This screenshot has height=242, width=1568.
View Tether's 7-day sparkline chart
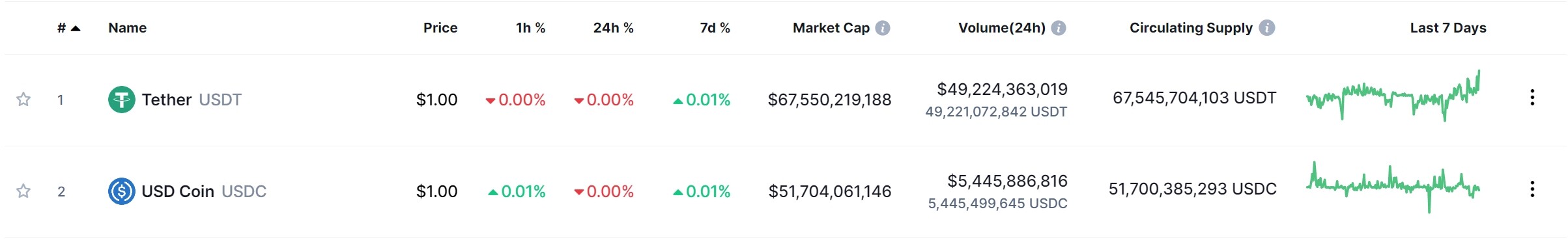[1393, 96]
